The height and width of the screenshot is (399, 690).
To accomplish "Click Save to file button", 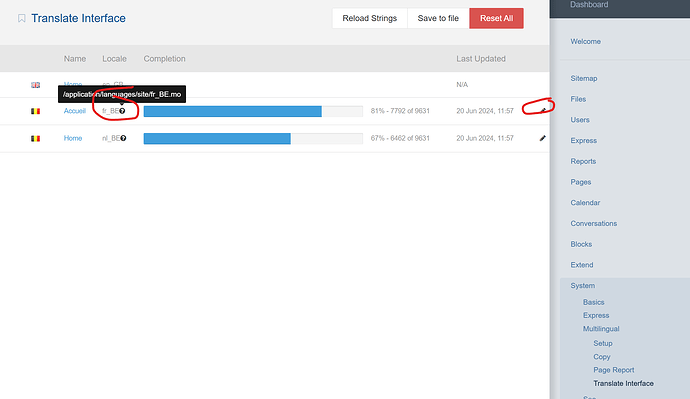I will [438, 18].
